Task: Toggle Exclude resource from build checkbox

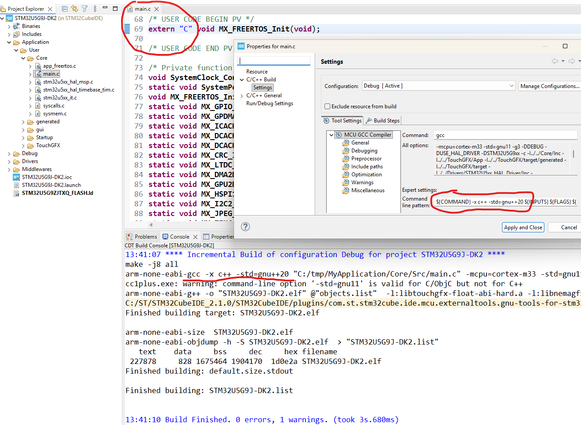Action: coord(327,106)
